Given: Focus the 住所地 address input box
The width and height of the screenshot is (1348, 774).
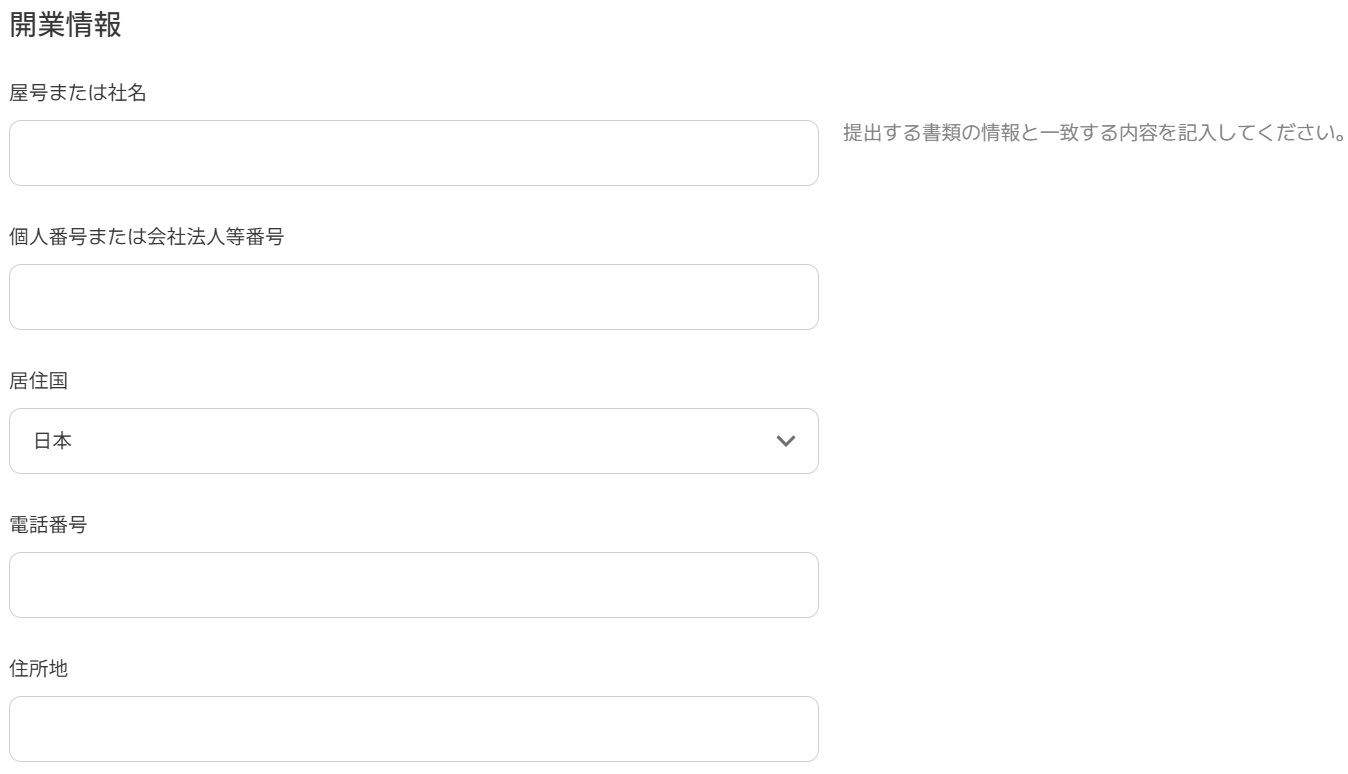Looking at the screenshot, I should tap(413, 729).
